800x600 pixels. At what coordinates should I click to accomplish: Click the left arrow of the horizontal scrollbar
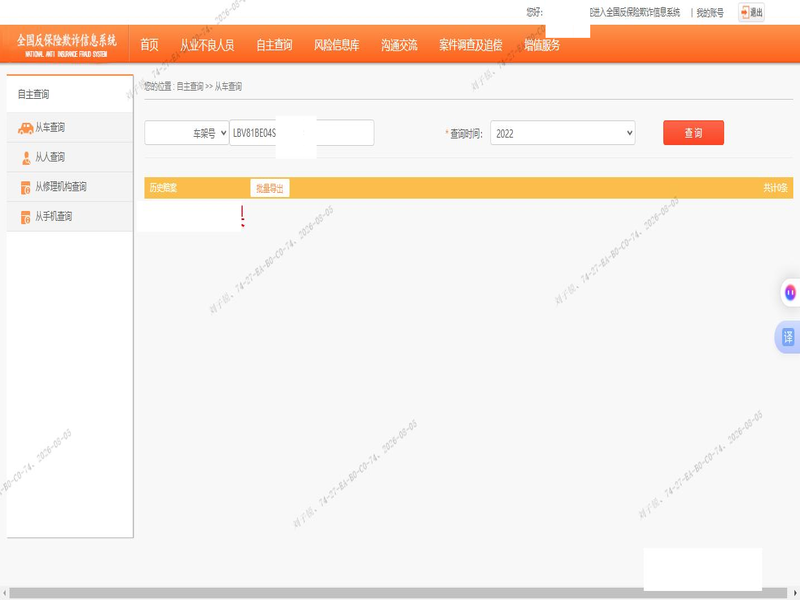(4, 593)
